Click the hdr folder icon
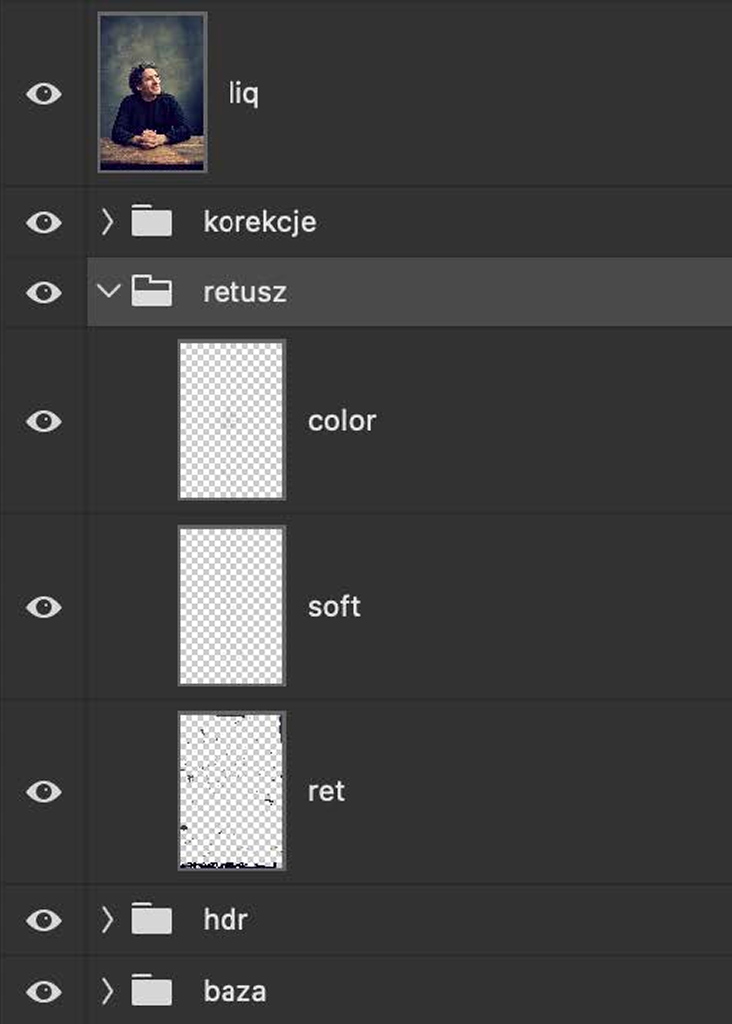732x1024 pixels. (x=151, y=920)
